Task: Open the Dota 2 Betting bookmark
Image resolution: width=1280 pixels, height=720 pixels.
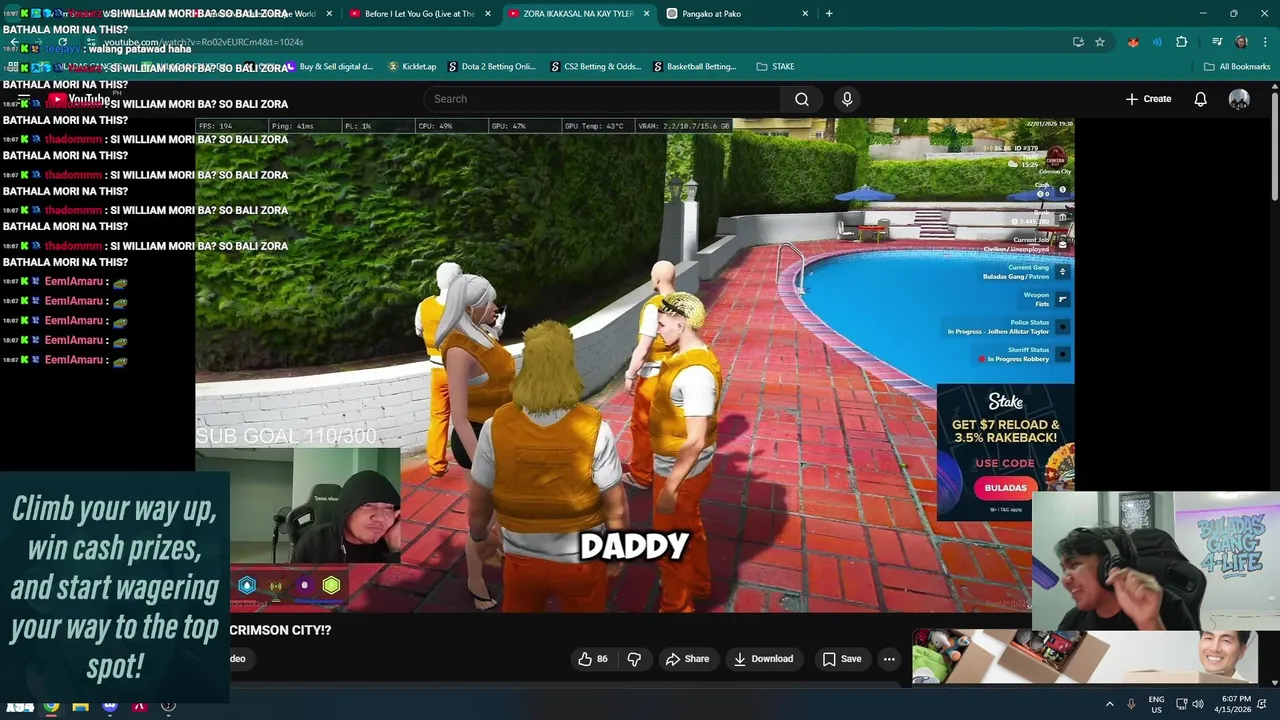Action: coord(492,67)
